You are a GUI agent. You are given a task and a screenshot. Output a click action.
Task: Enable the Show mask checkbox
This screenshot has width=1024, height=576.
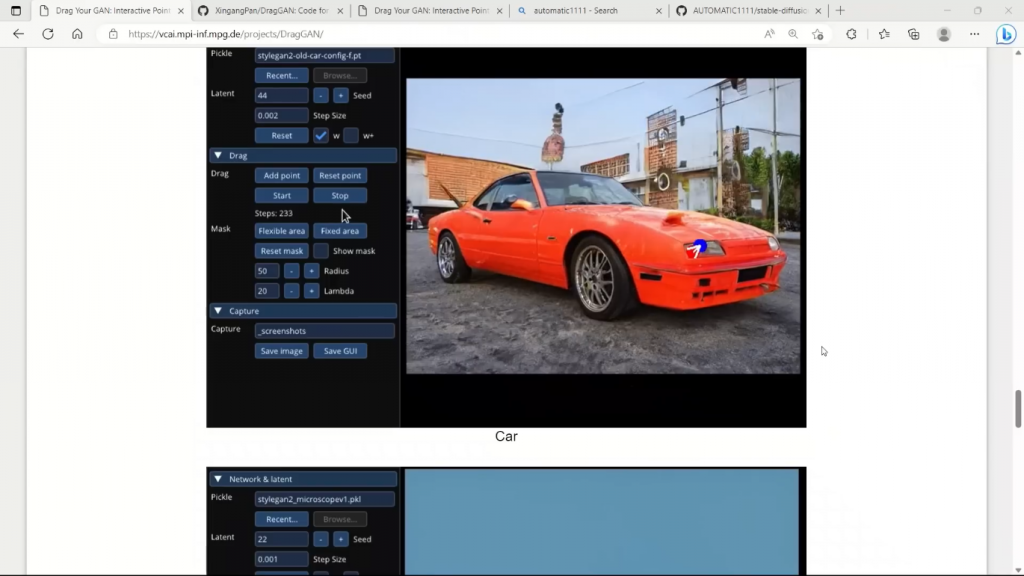(x=321, y=251)
